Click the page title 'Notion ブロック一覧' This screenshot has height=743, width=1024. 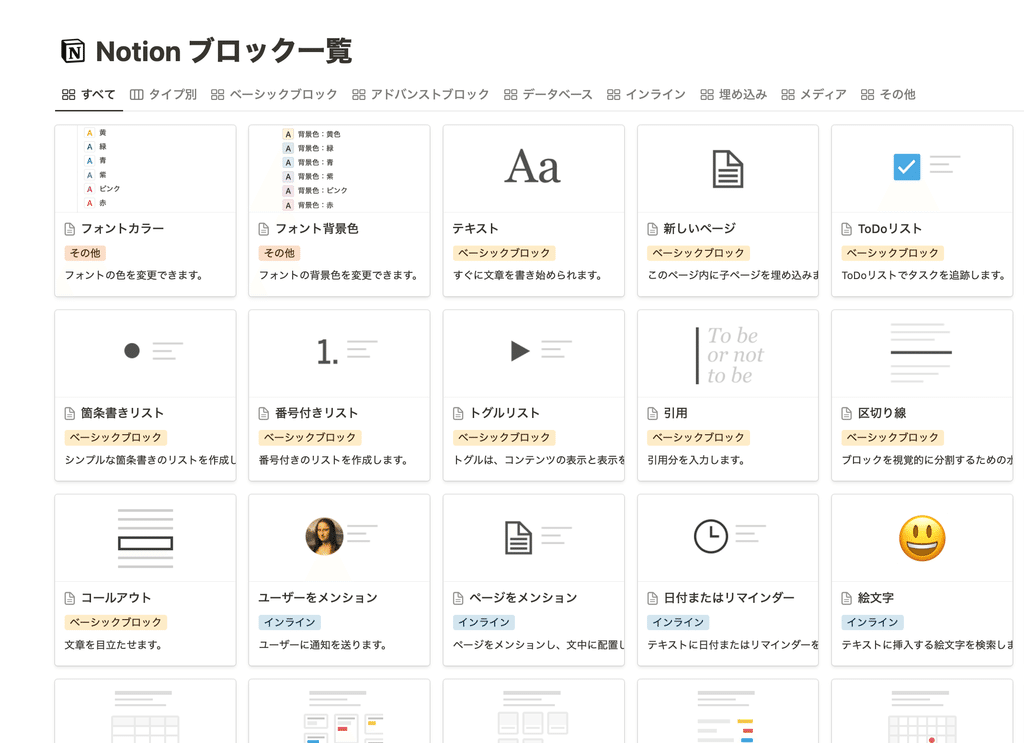(224, 52)
